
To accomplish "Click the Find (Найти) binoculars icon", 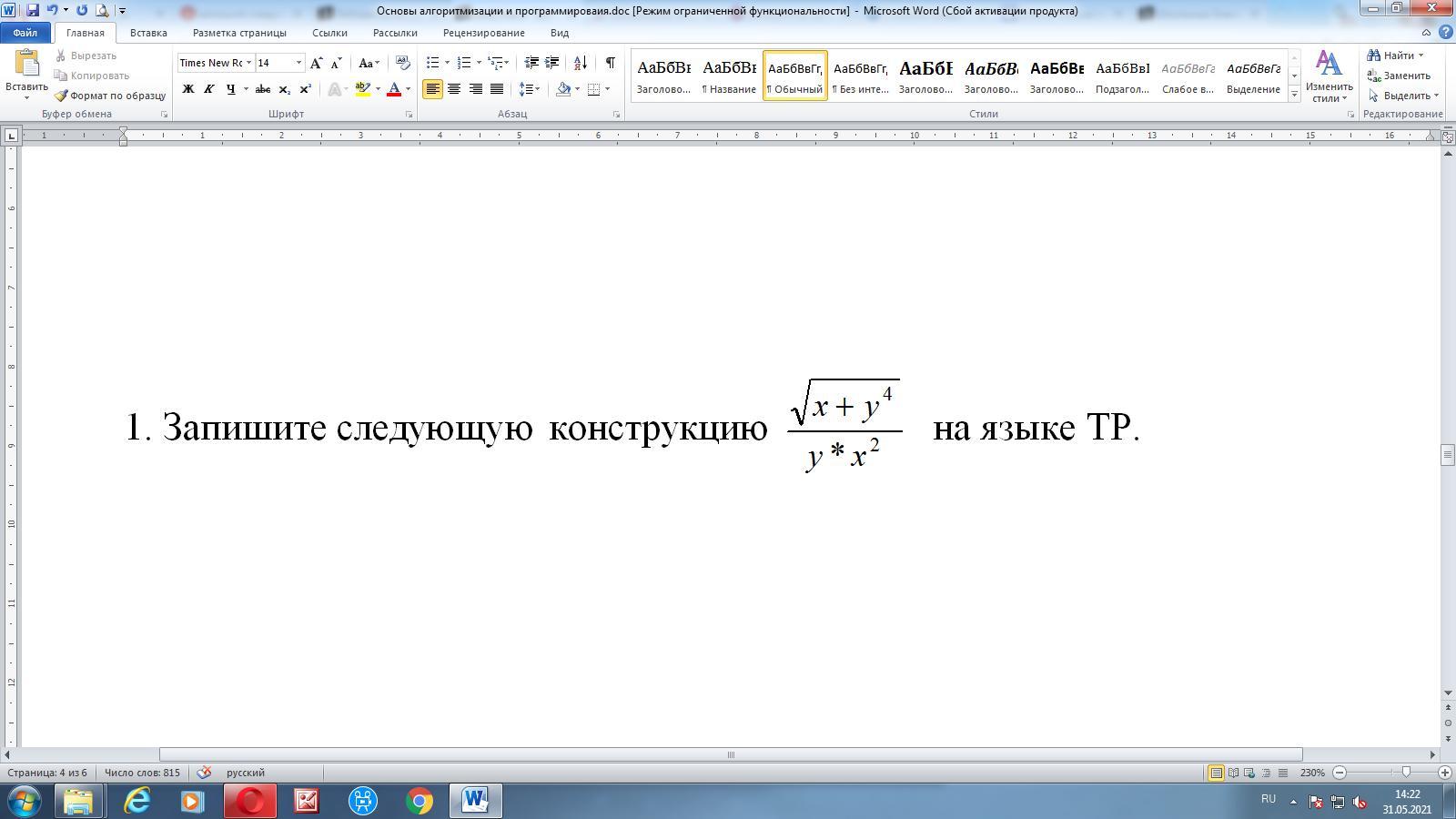I will click(x=1375, y=56).
